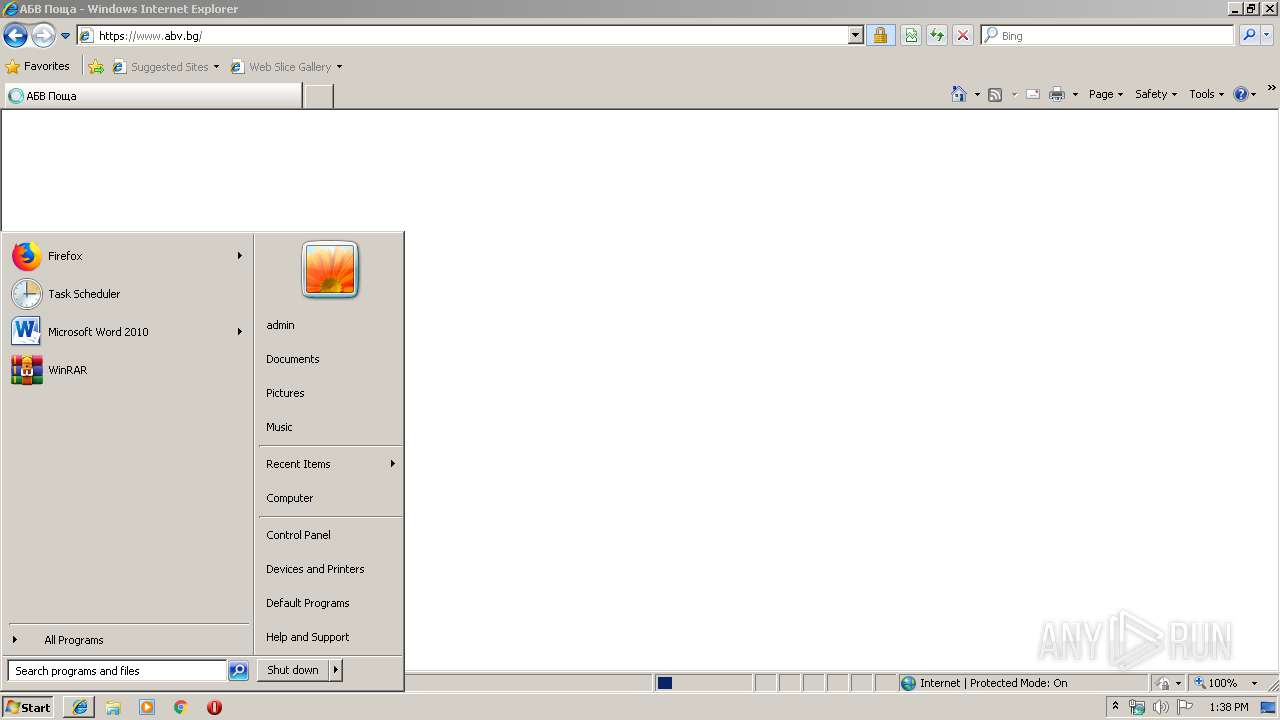This screenshot has width=1280, height=720.
Task: Open the Shut down options arrow
Action: pos(336,670)
